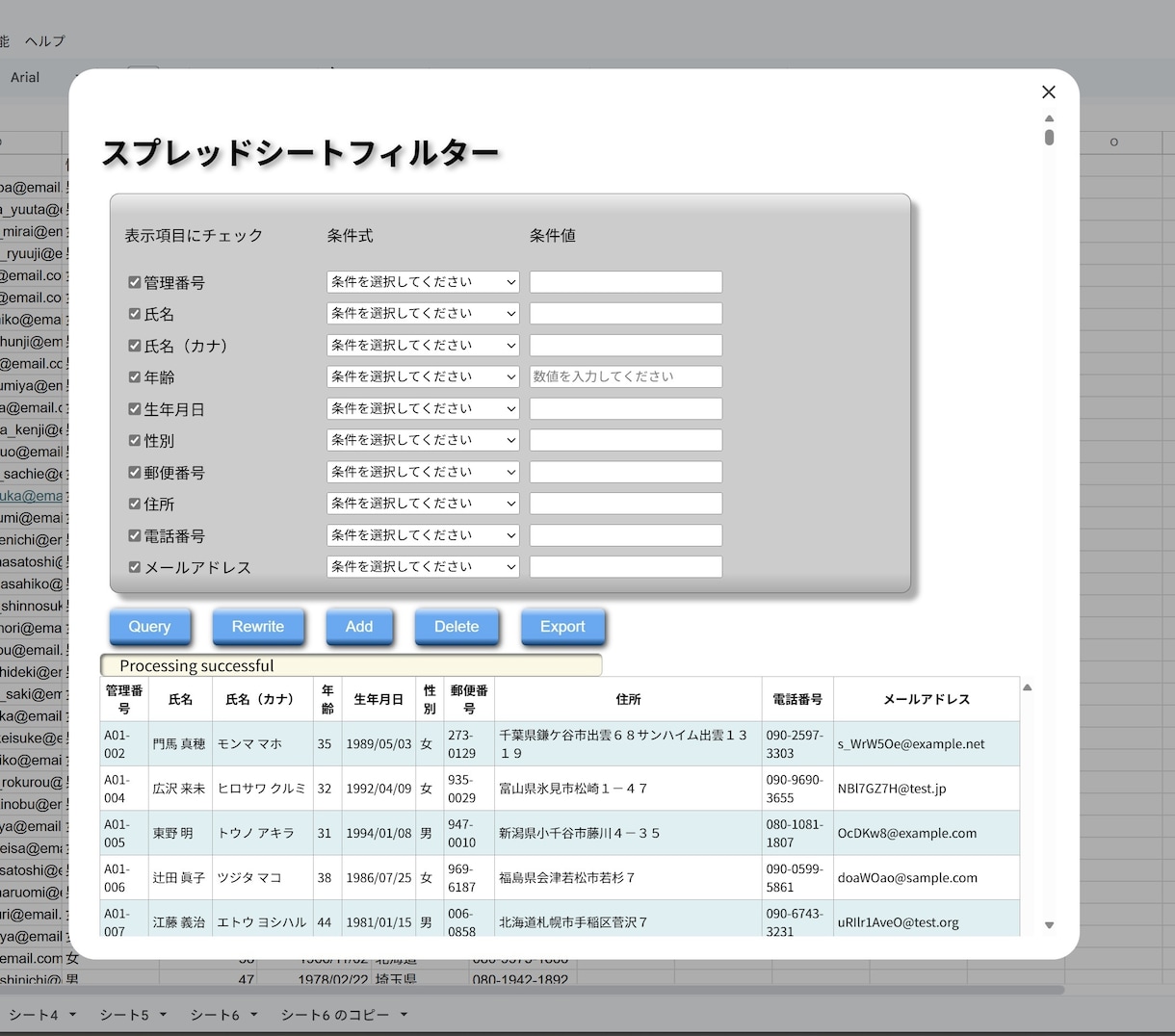Toggle the 氏名（カナ） checkbox
This screenshot has width=1175, height=1036.
tap(135, 346)
